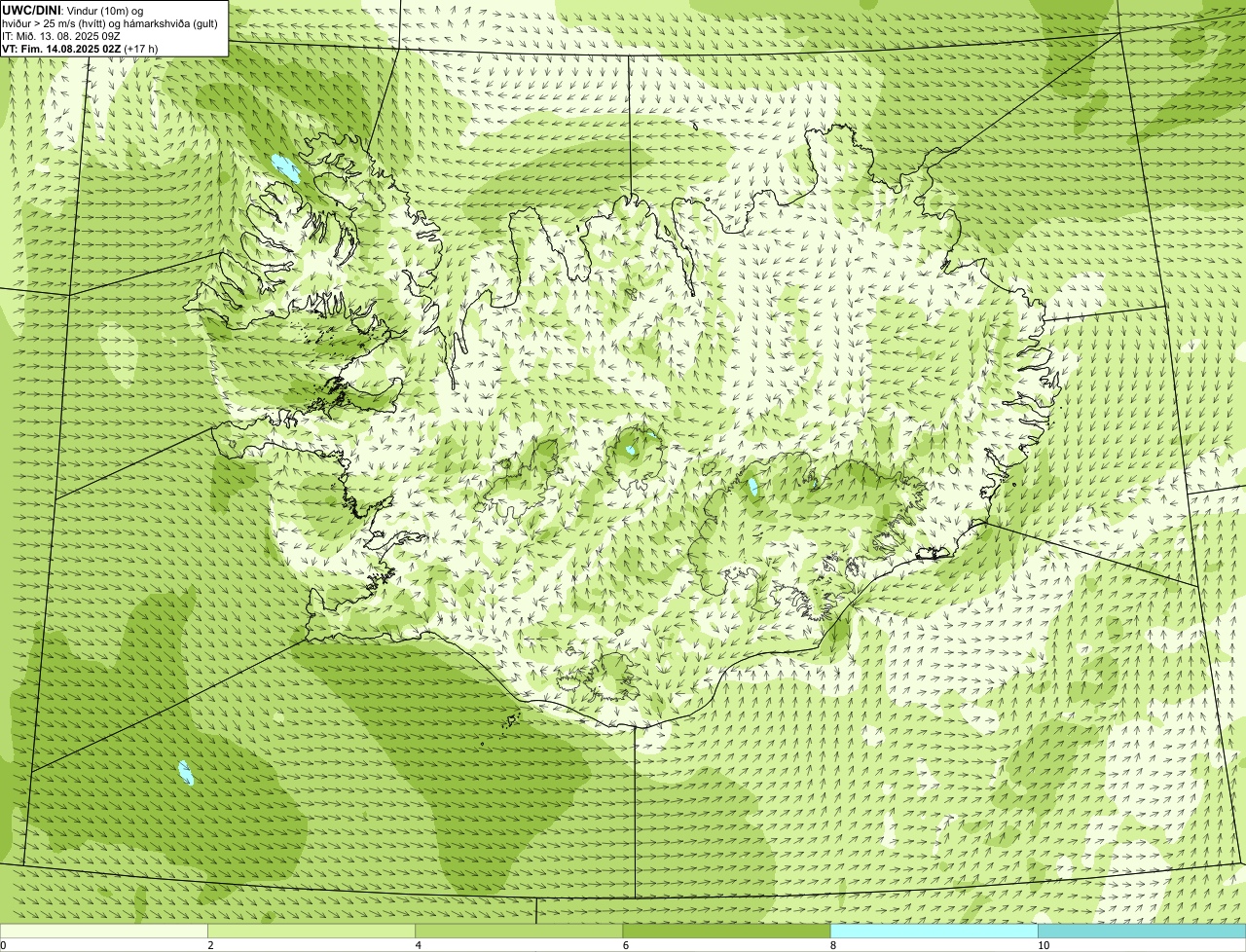Image resolution: width=1246 pixels, height=952 pixels.
Task: Click the "10" scale label
Action: tap(1044, 945)
